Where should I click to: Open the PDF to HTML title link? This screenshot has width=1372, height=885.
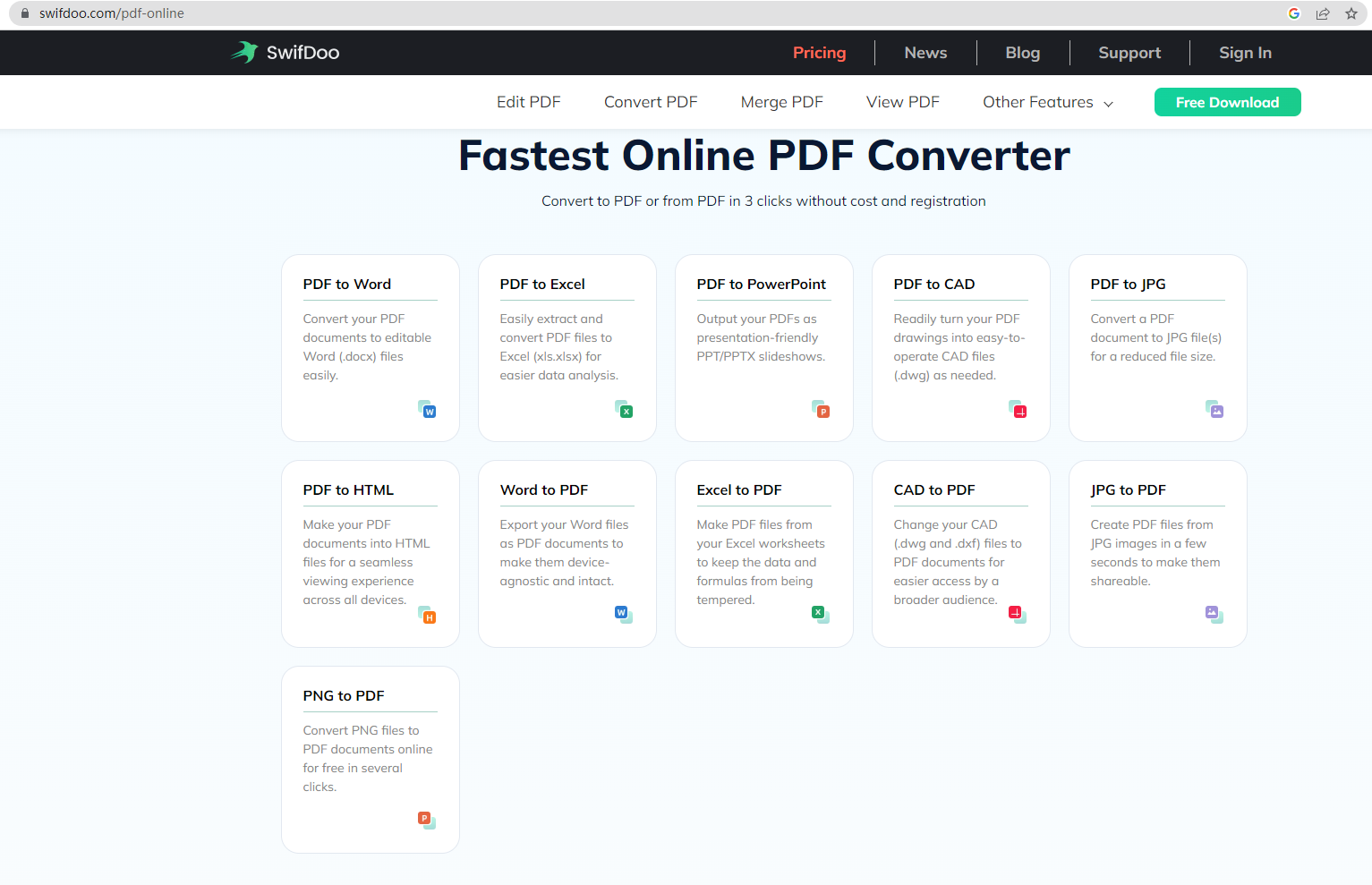click(x=348, y=489)
